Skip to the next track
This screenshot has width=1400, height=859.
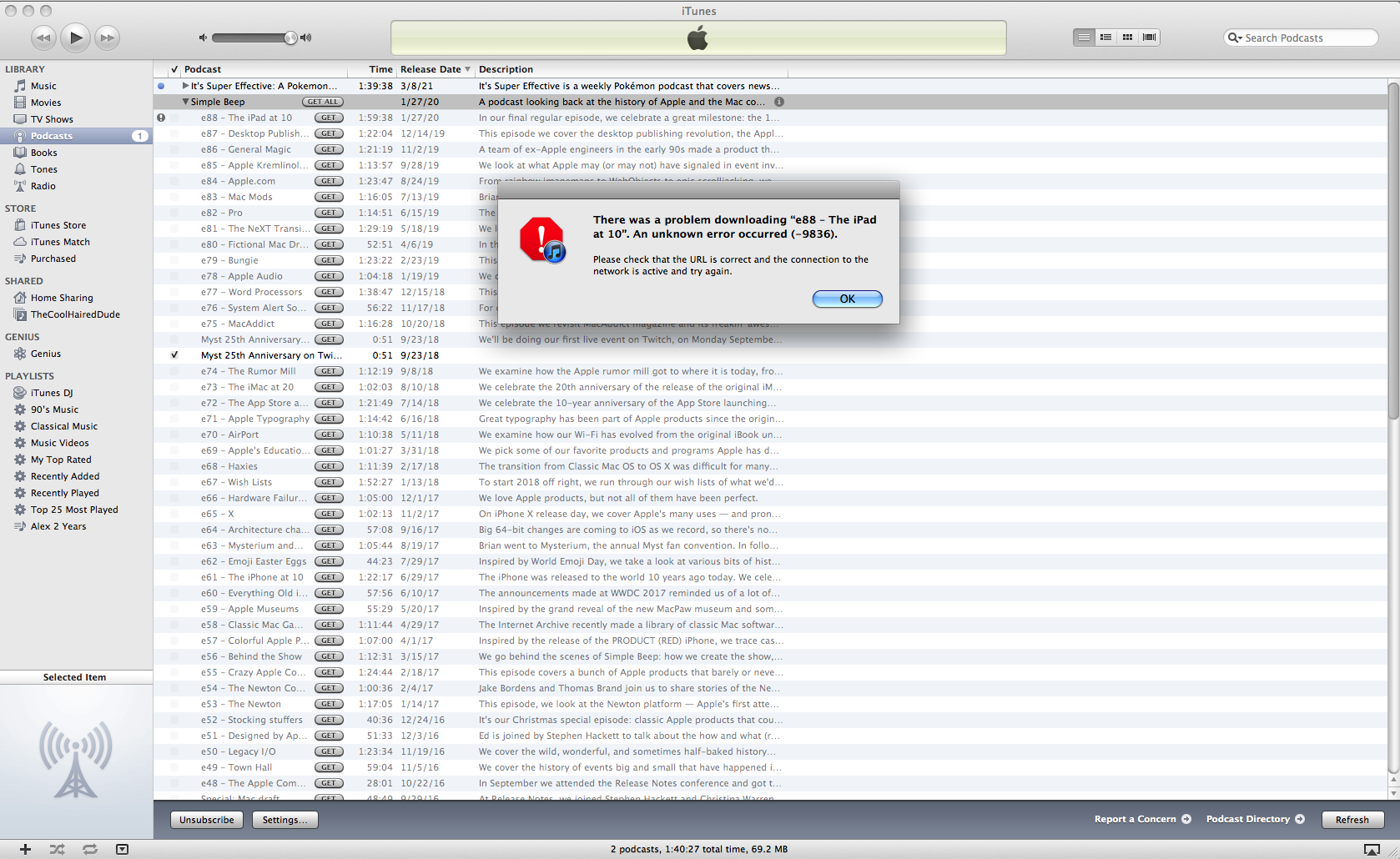(x=107, y=38)
